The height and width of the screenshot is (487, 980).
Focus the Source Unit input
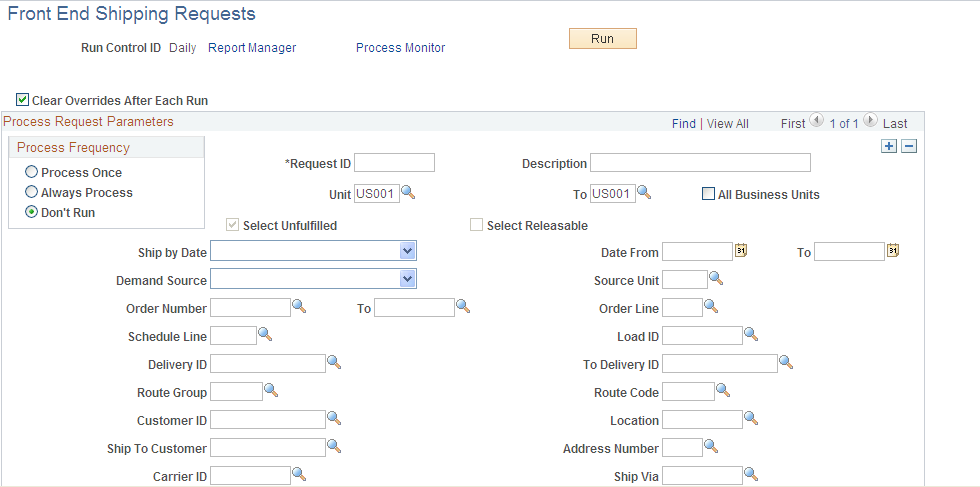tap(684, 279)
